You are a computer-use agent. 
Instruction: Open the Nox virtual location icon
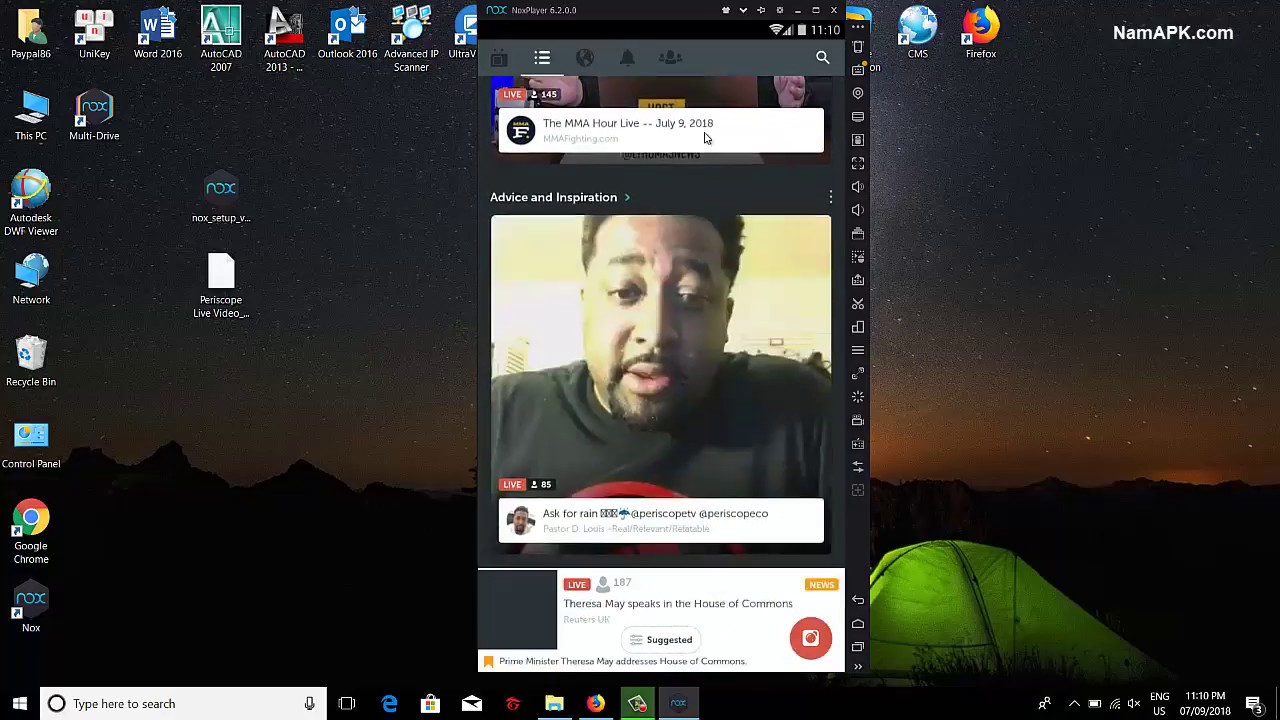click(x=858, y=93)
